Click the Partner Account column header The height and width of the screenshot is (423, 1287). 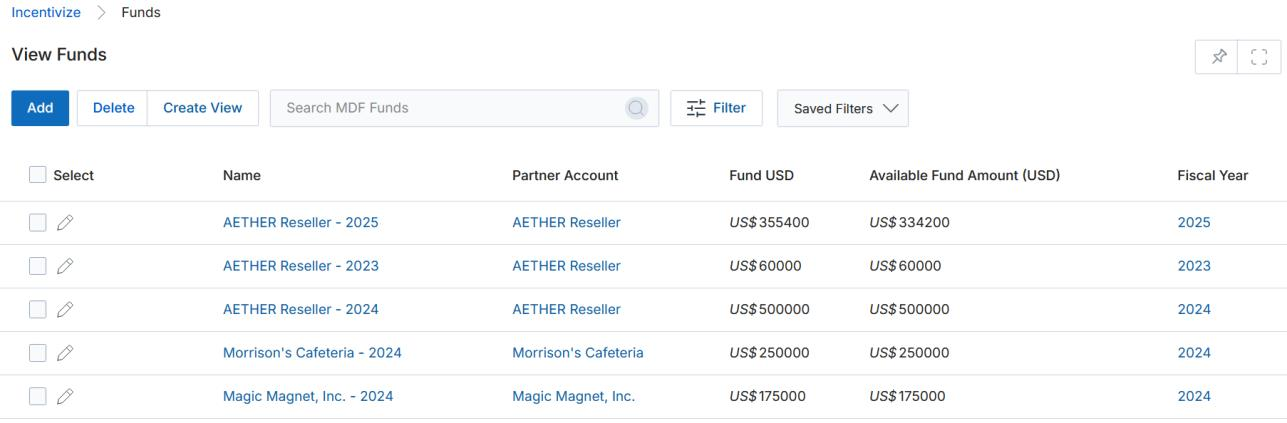pos(565,175)
